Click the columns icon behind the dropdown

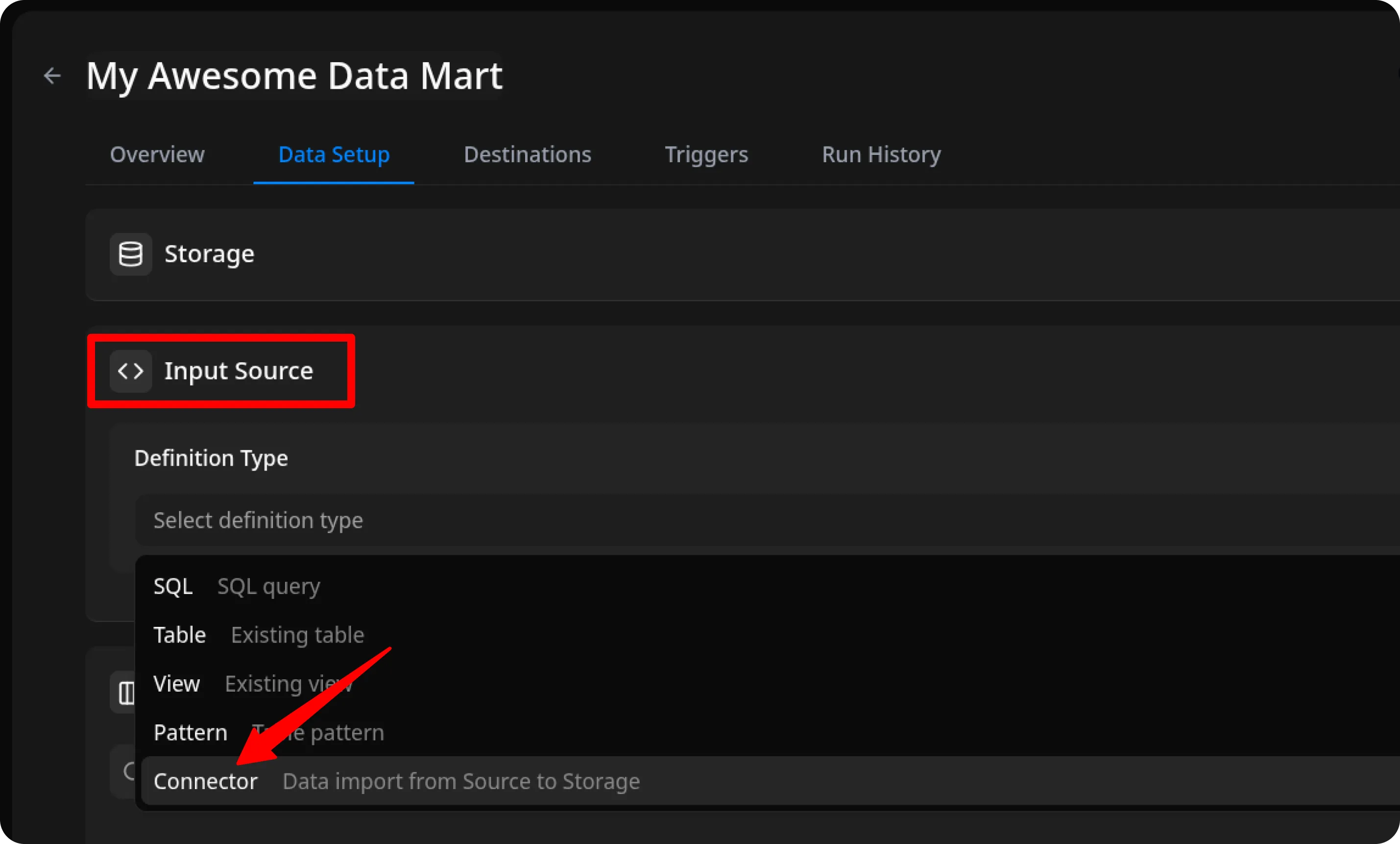tap(124, 693)
